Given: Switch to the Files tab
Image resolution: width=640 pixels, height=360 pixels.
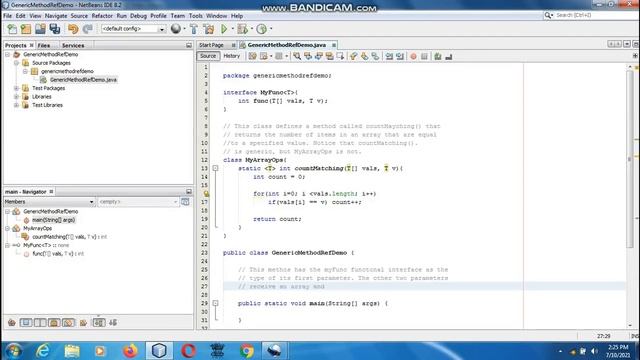Looking at the screenshot, I should tap(44, 45).
